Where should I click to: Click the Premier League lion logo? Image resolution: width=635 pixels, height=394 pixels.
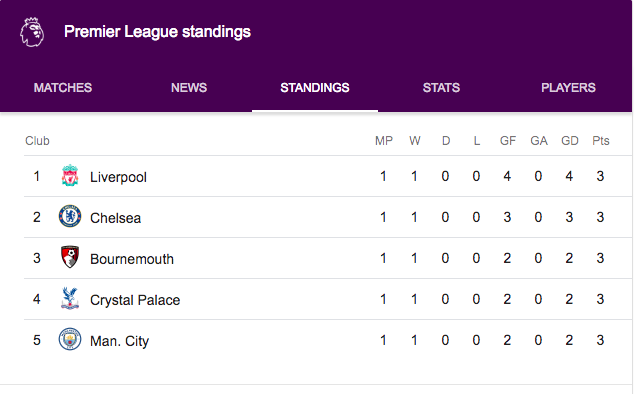(x=32, y=32)
